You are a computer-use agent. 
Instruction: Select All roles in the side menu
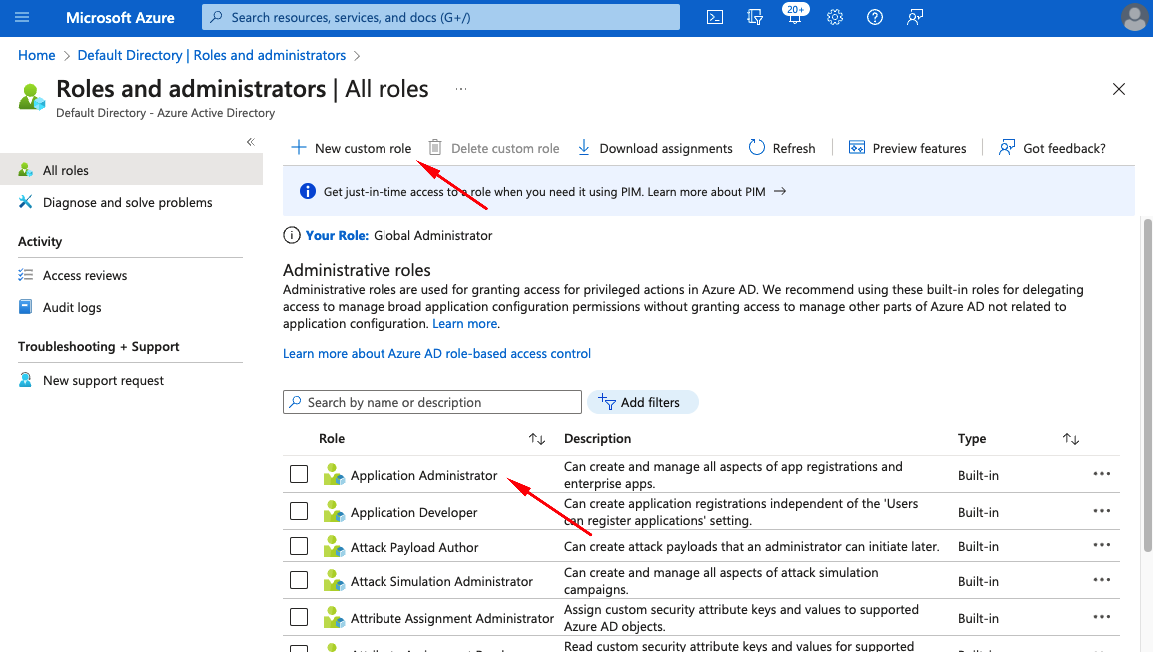(x=132, y=170)
